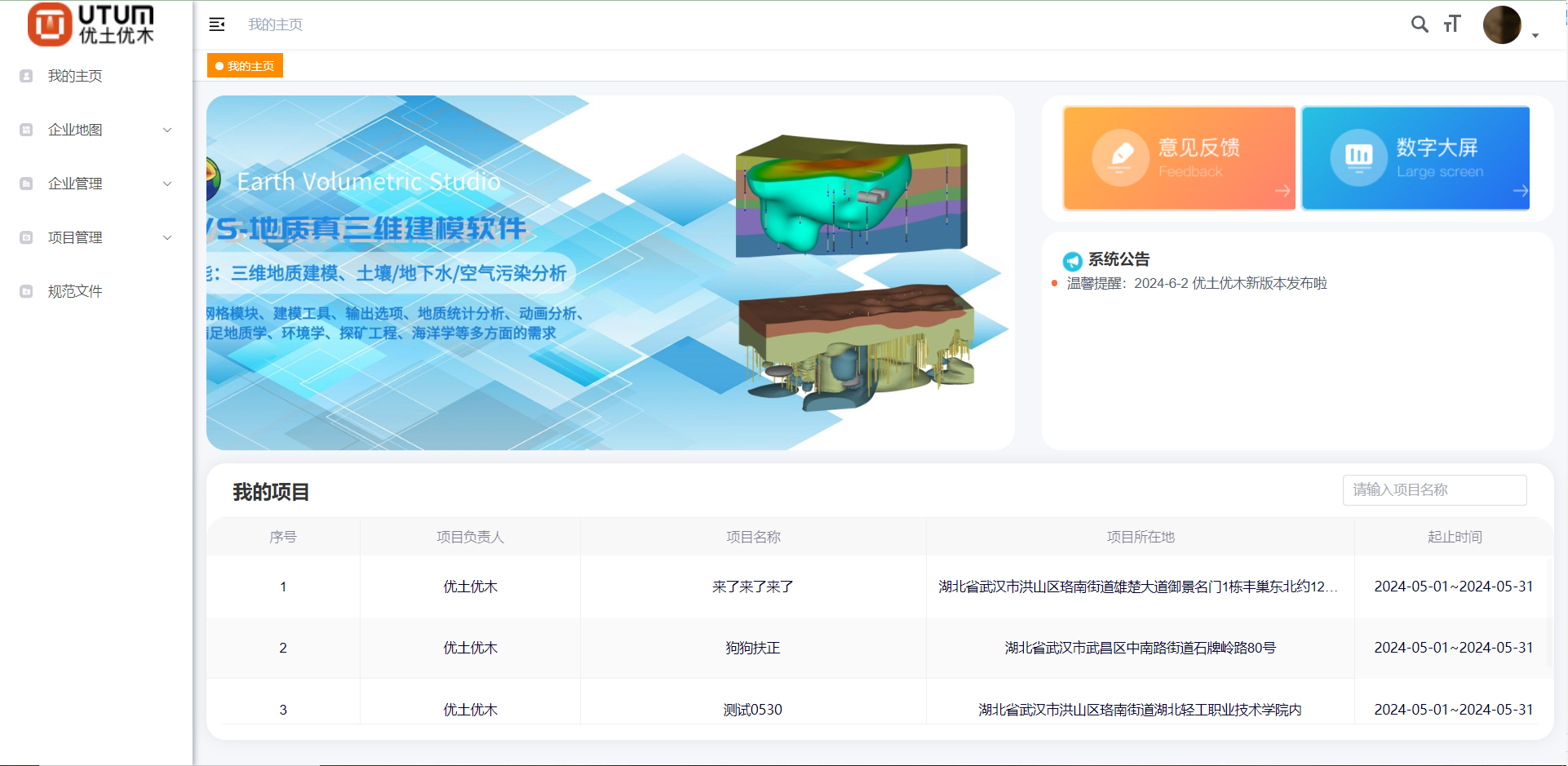Click the 规范文件 sidebar icon
Screen dimensions: 1568x766
[26, 291]
